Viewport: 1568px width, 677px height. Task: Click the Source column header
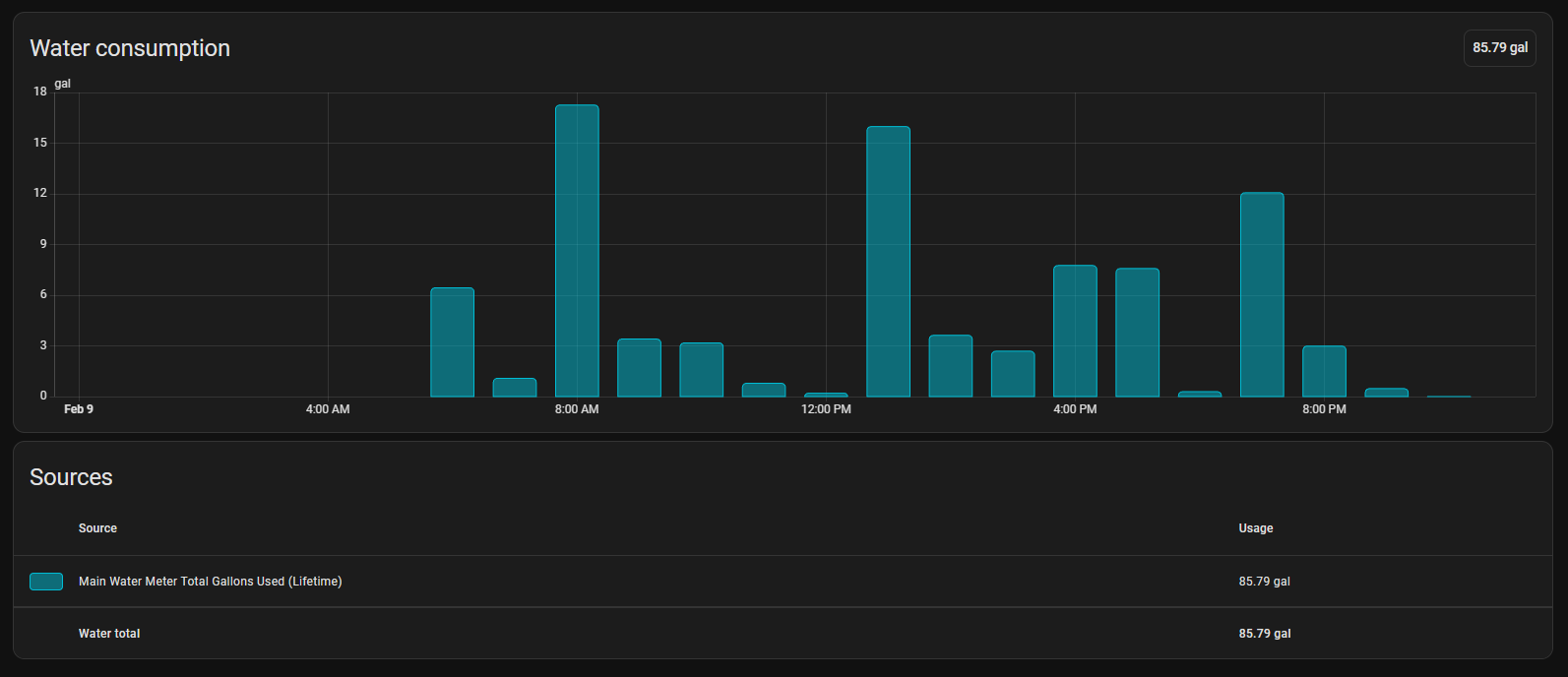coord(97,528)
